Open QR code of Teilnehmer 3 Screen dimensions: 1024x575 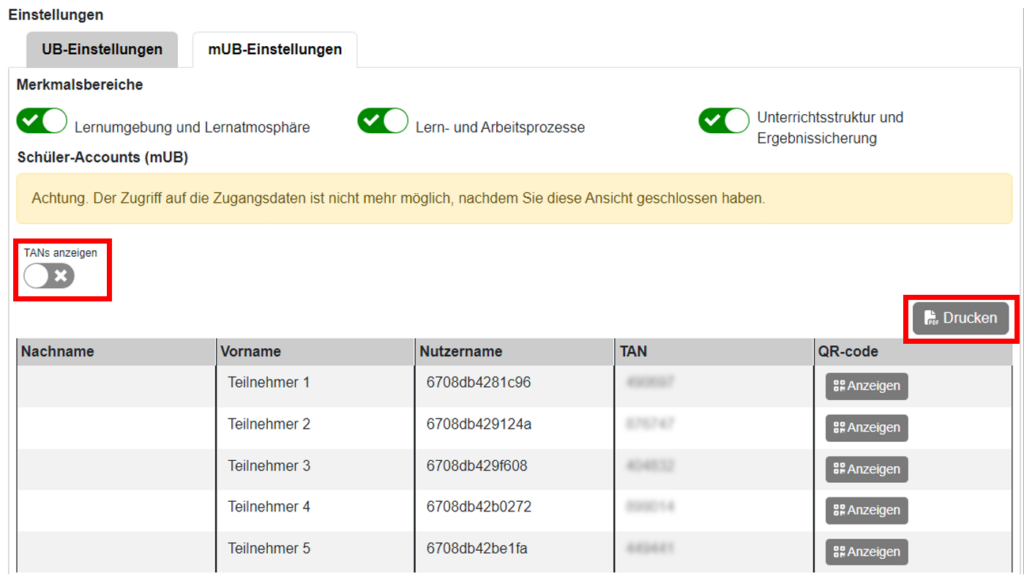866,469
